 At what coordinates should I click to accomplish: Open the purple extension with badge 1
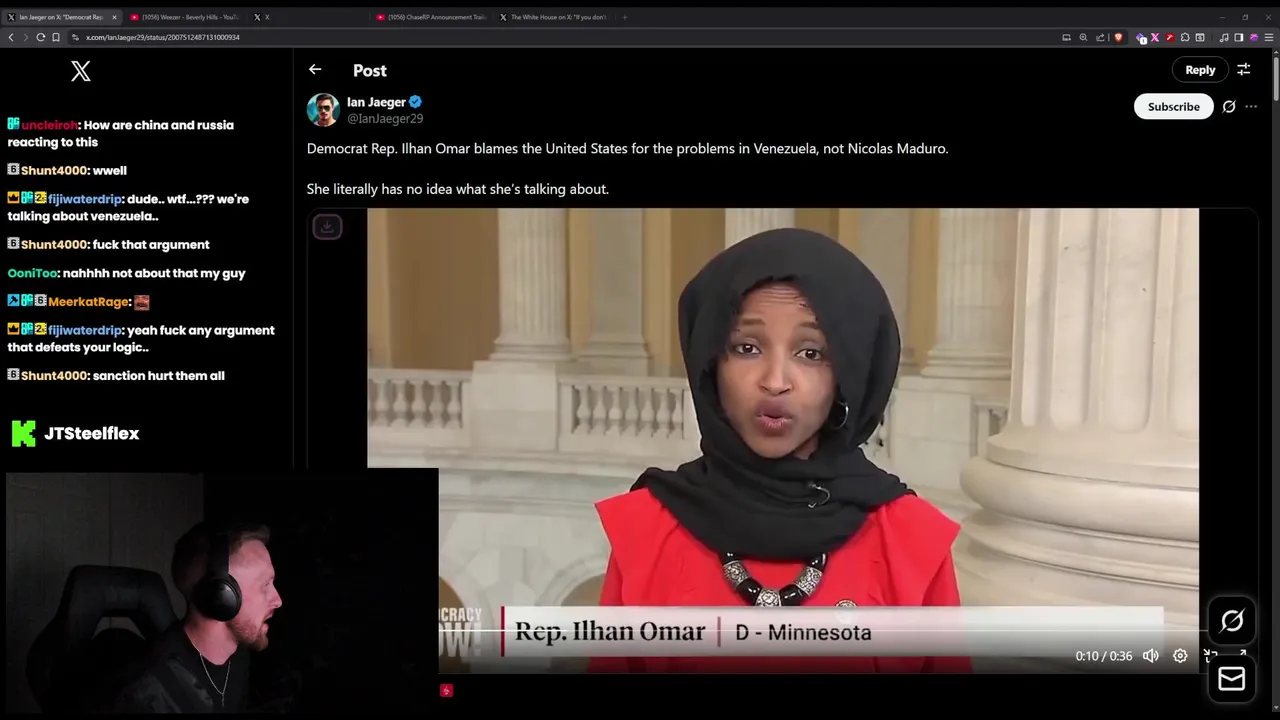pos(1140,38)
